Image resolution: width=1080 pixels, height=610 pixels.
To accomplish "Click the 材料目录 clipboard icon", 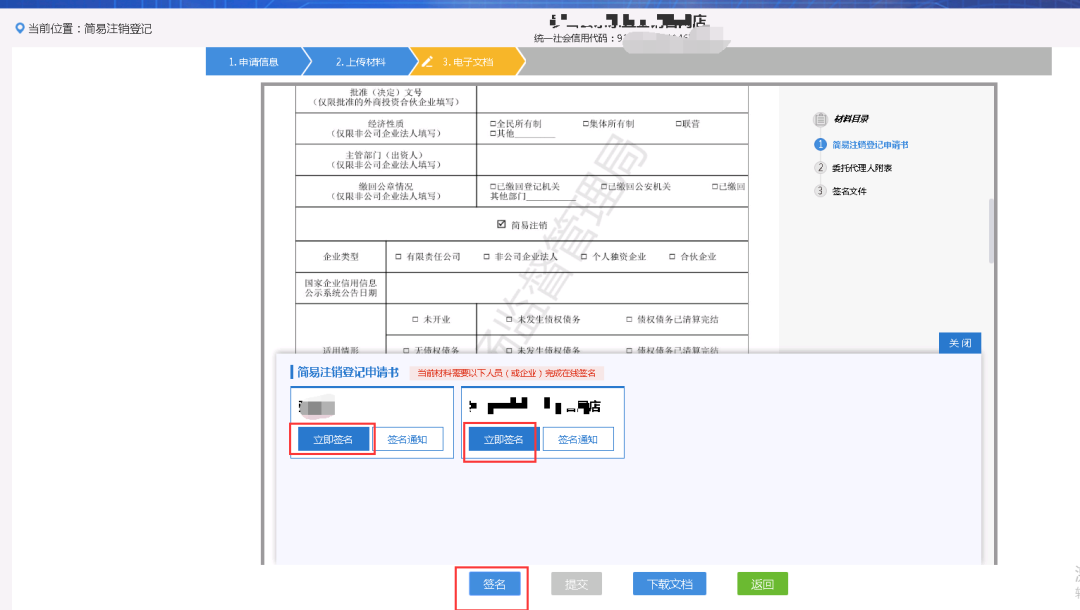I will (x=821, y=119).
